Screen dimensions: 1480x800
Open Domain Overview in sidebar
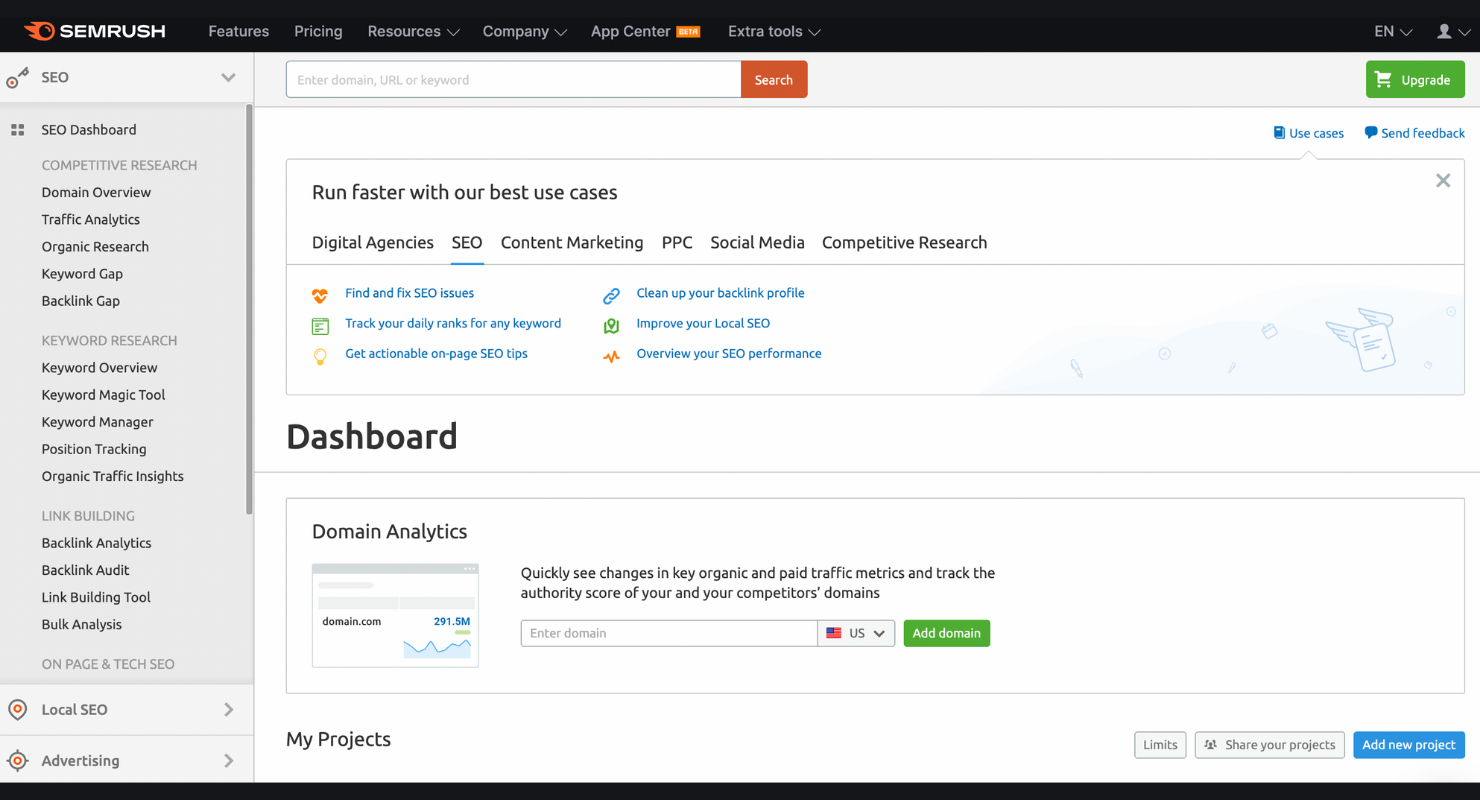pyautogui.click(x=96, y=192)
